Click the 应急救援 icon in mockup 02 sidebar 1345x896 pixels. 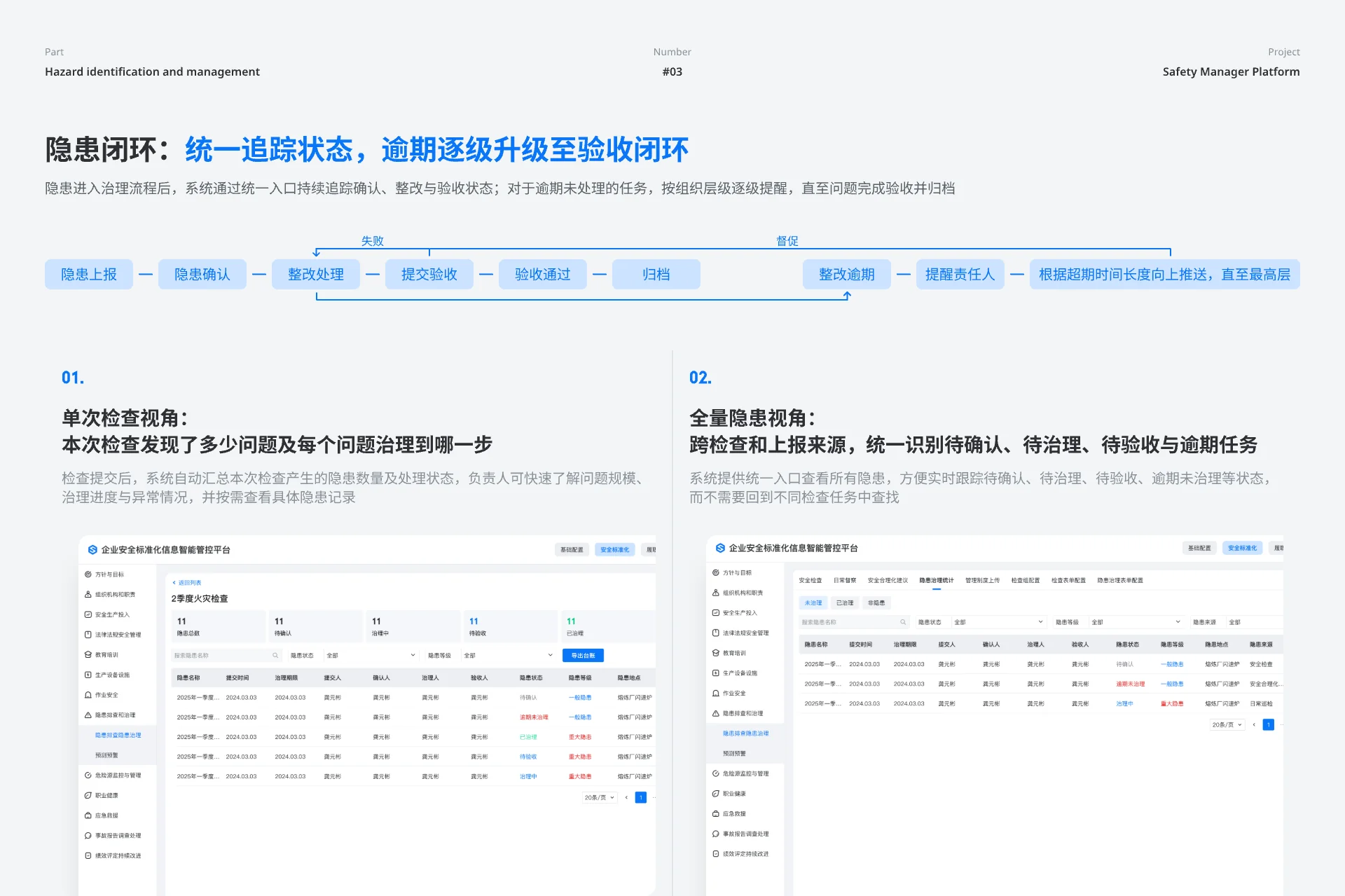(x=716, y=813)
